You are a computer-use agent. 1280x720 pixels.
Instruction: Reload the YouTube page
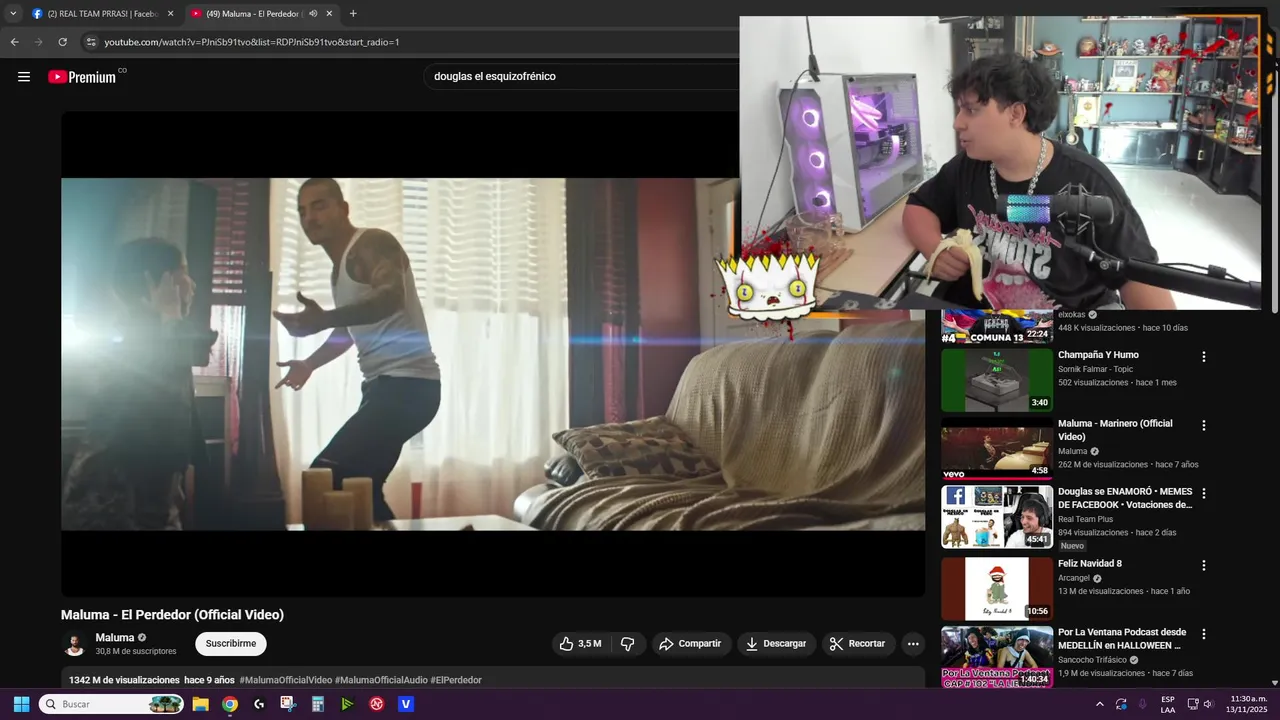(x=62, y=42)
